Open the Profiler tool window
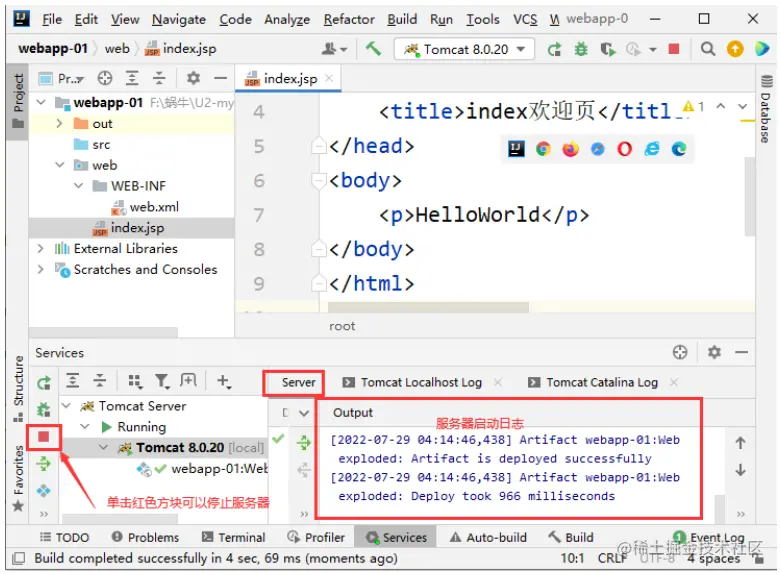Image resolution: width=780 pixels, height=574 pixels. pos(316,537)
